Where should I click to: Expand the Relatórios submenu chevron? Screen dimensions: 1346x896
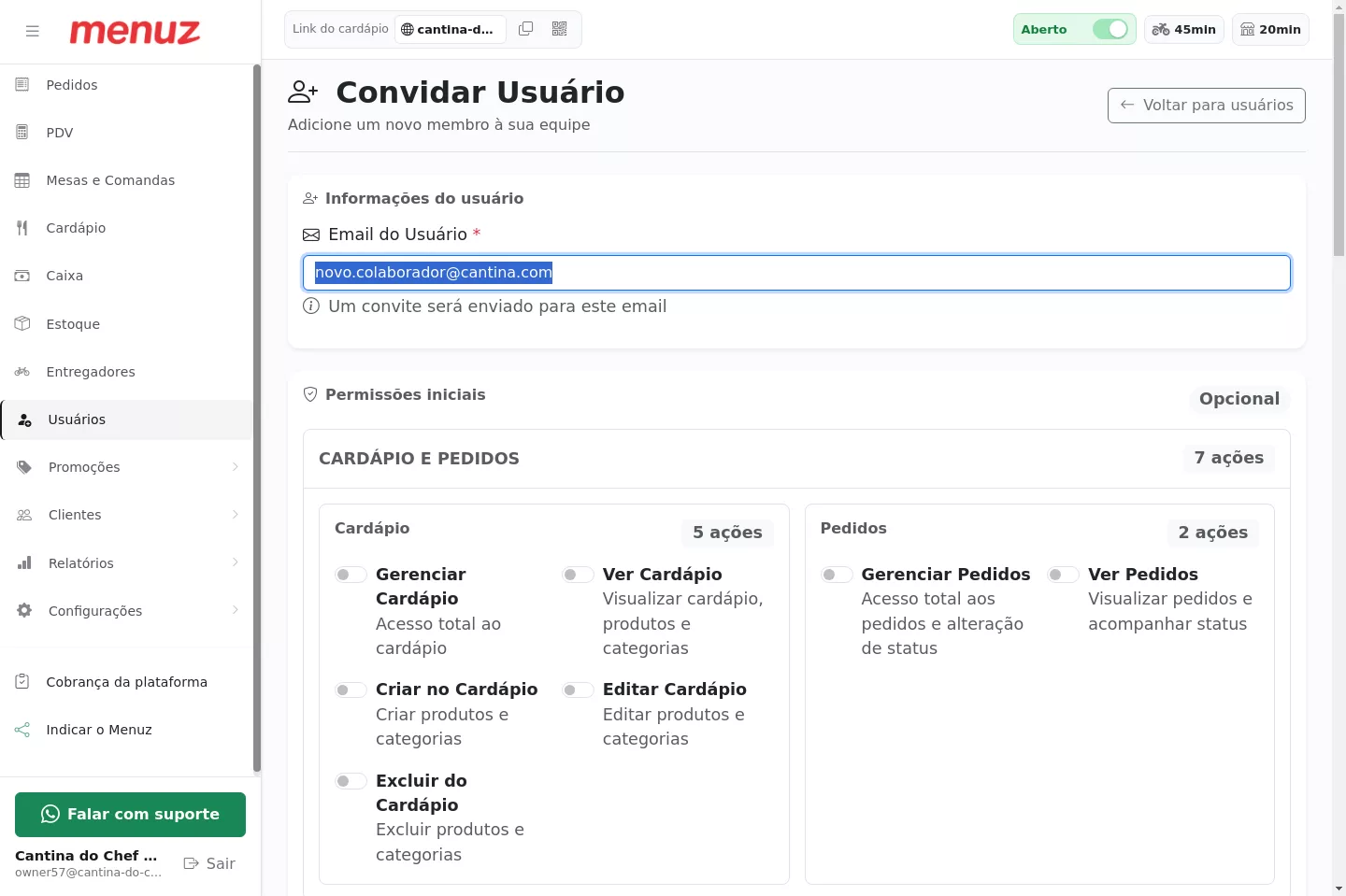(x=235, y=562)
